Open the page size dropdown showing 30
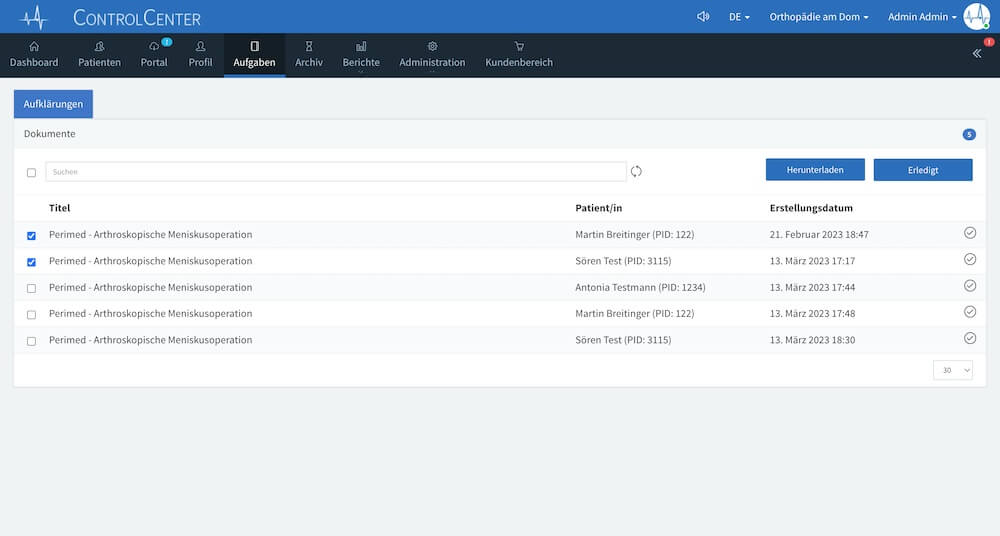 point(953,370)
